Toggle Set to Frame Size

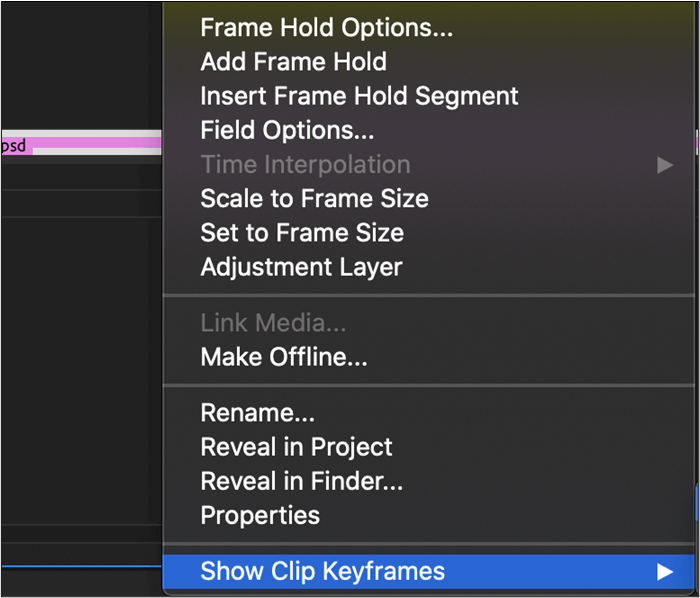tap(302, 233)
